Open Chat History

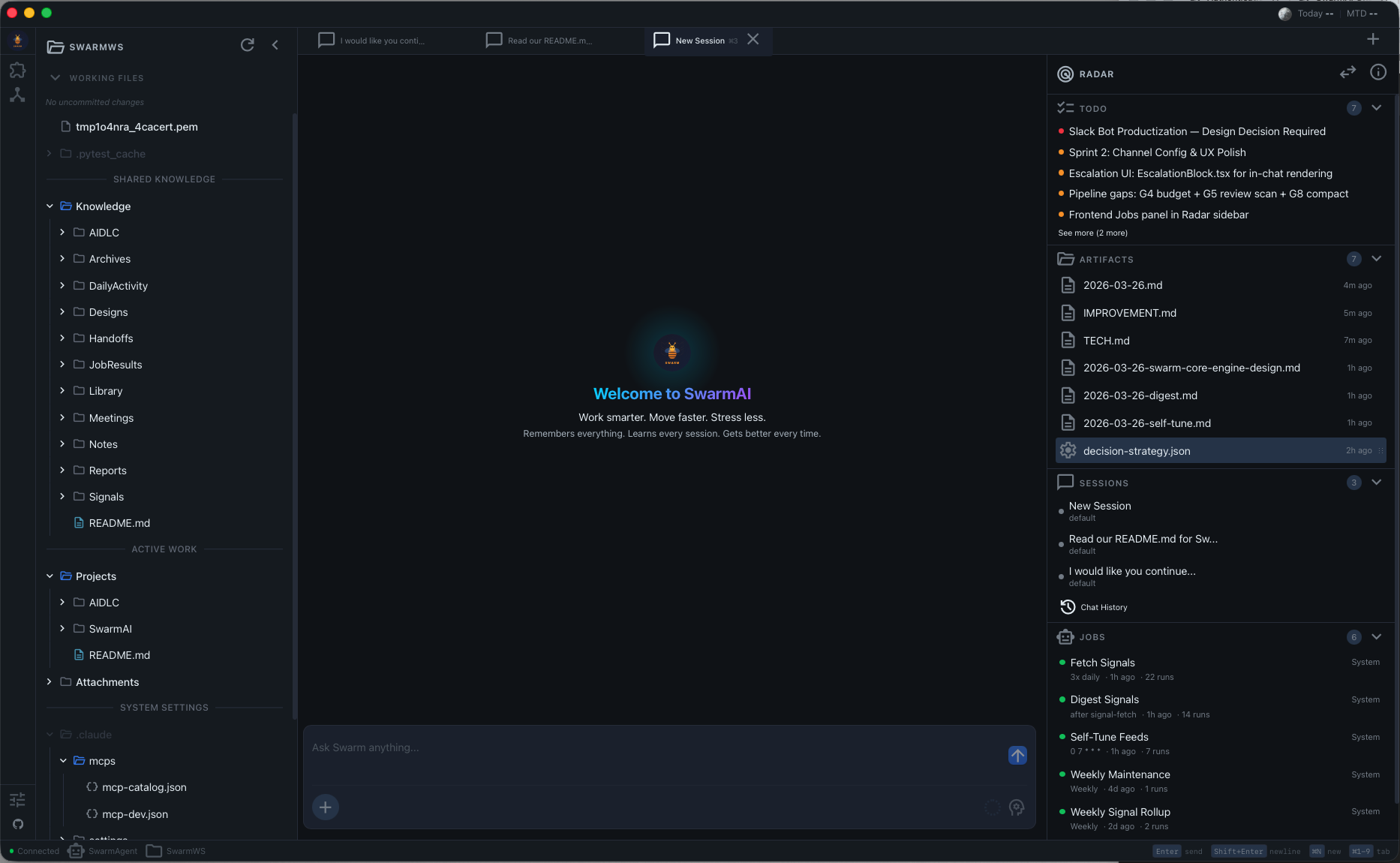[x=1094, y=607]
